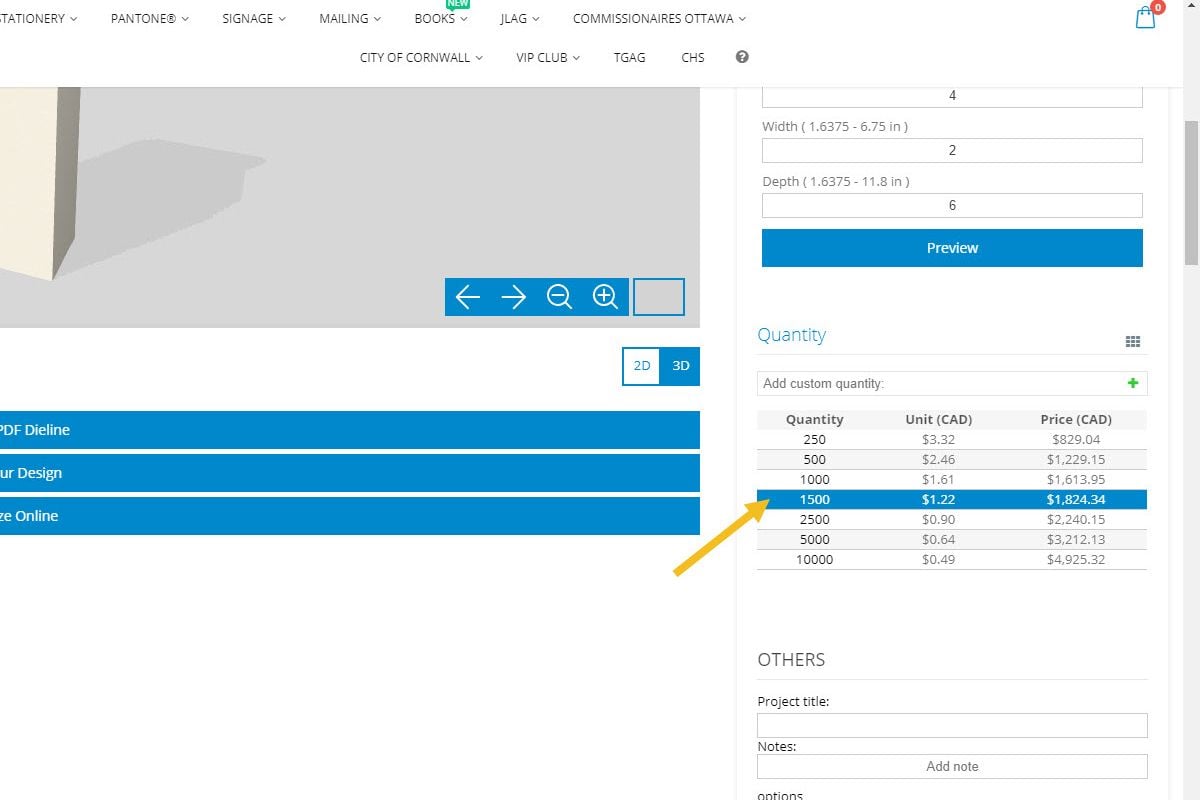Image resolution: width=1200 pixels, height=800 pixels.
Task: Click the green plus to add quantity
Action: (1132, 383)
